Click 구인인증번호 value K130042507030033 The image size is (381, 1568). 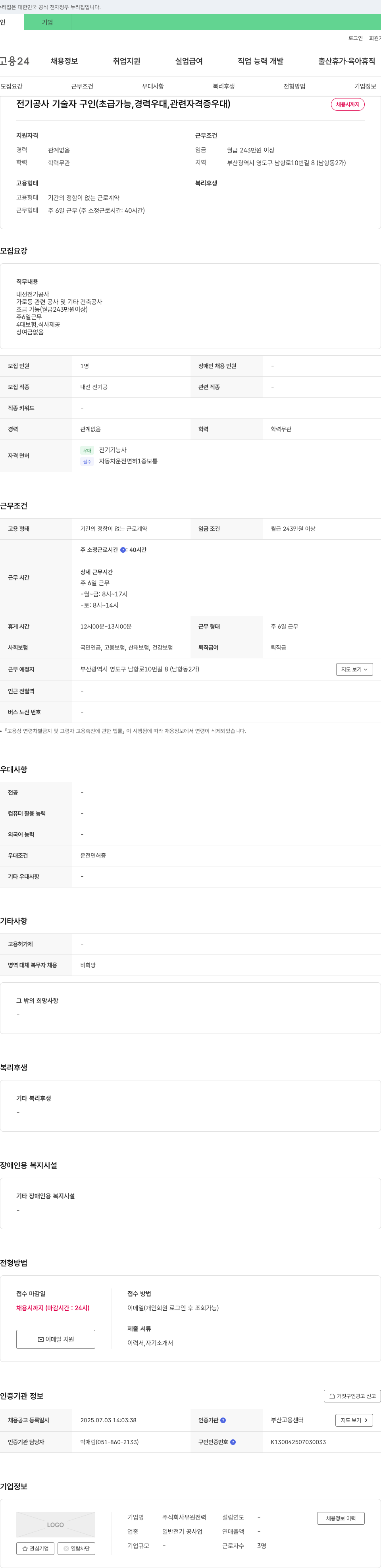click(298, 1442)
